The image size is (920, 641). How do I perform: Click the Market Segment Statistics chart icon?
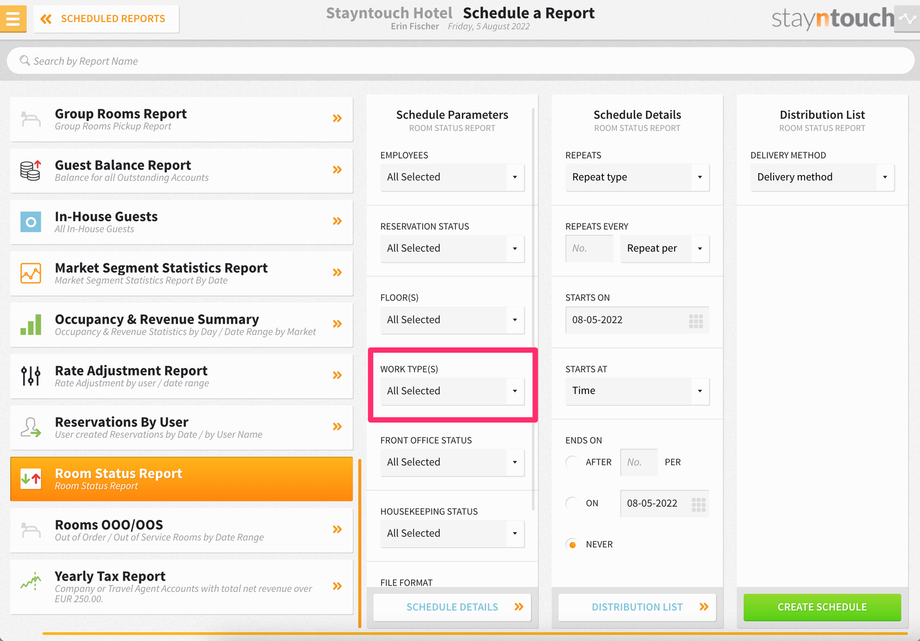coord(31,273)
